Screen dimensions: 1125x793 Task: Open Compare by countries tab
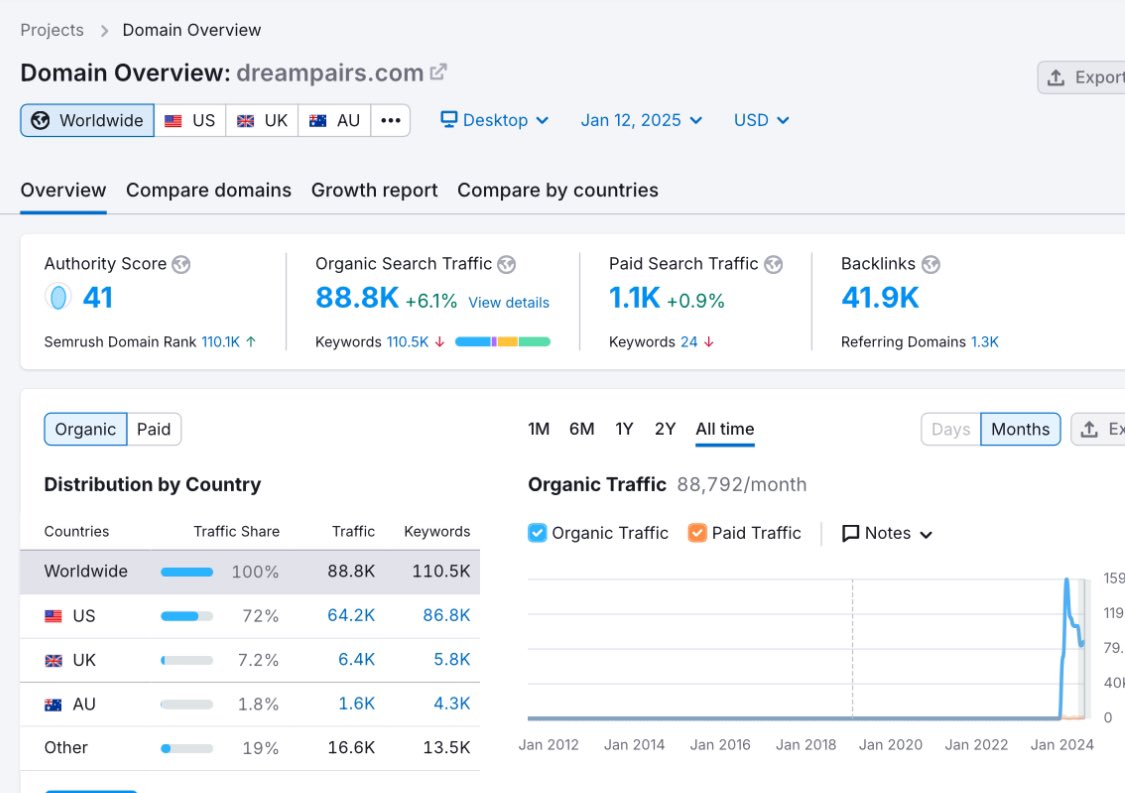pos(557,190)
